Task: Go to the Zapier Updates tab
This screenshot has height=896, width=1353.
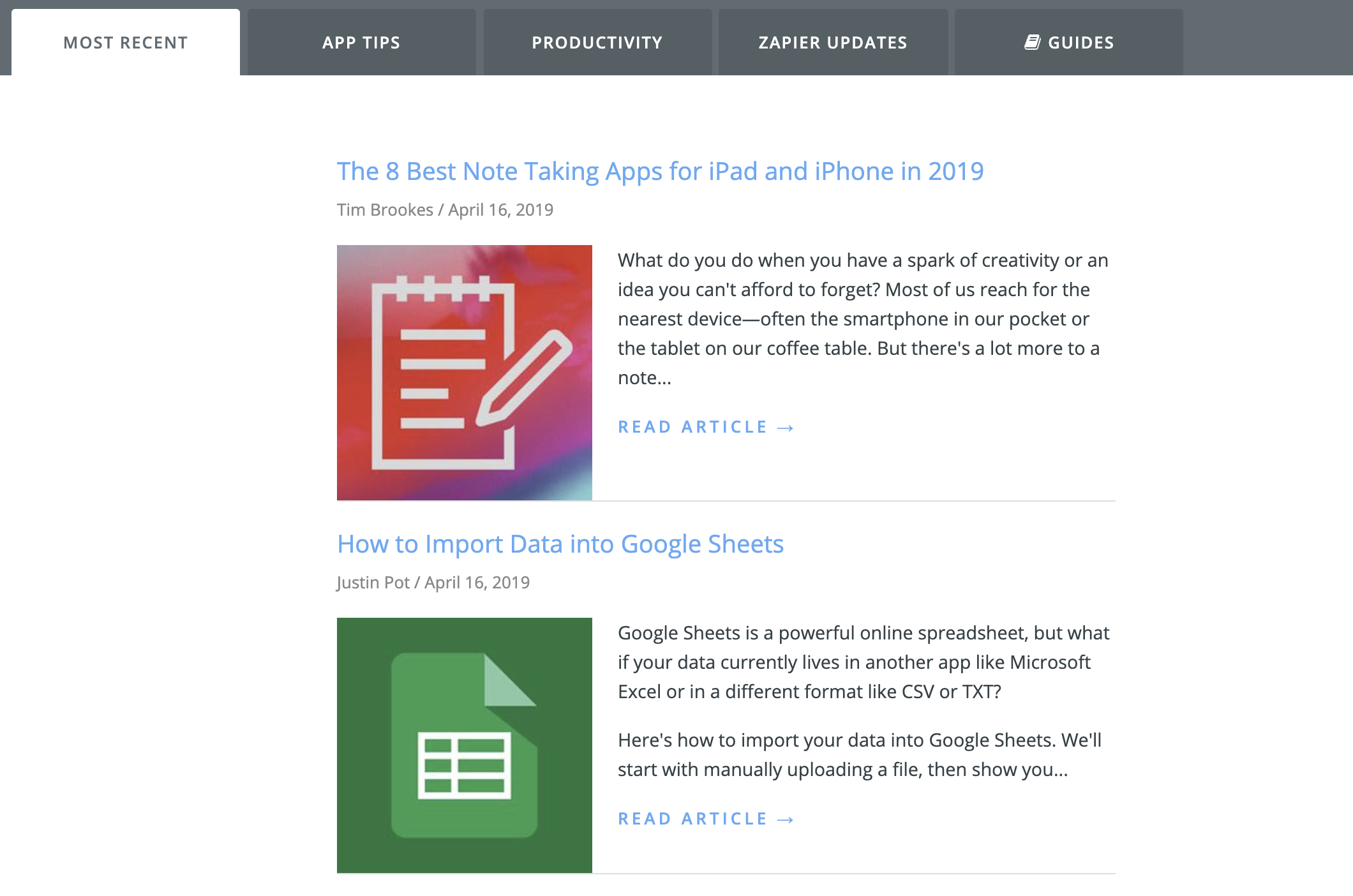Action: [x=833, y=42]
